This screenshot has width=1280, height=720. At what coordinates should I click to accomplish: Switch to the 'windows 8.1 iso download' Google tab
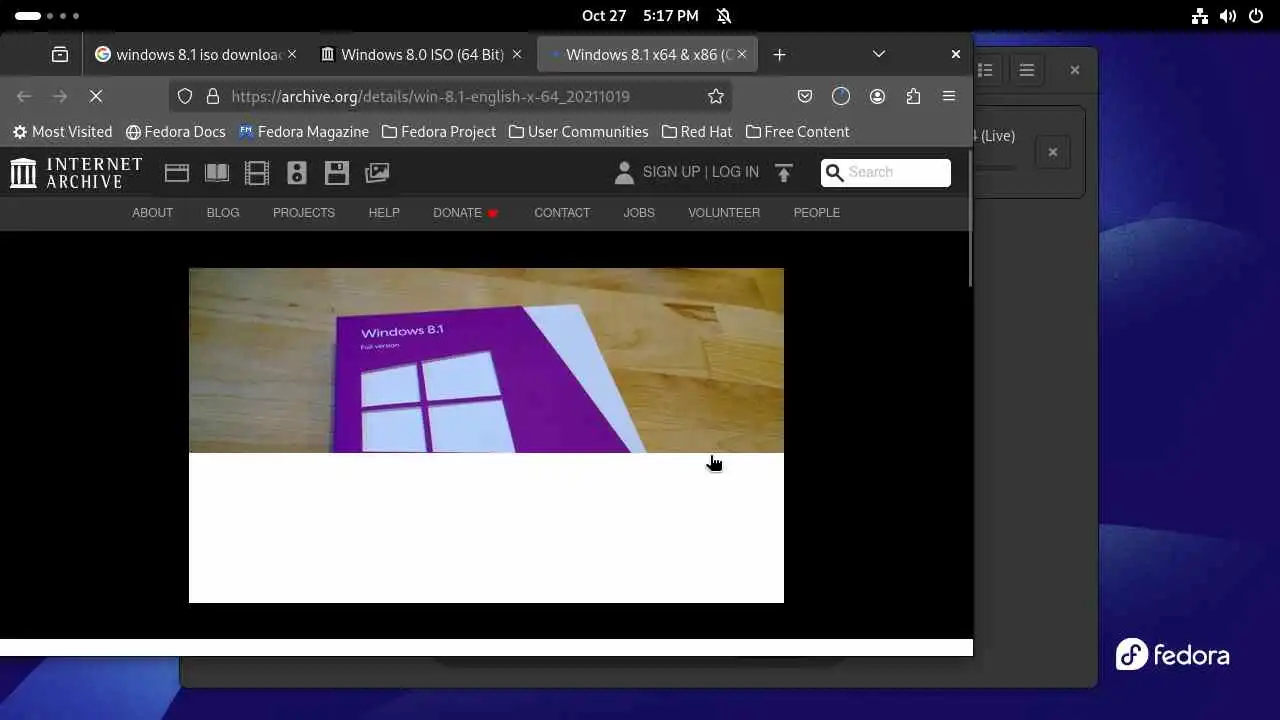[x=196, y=54]
